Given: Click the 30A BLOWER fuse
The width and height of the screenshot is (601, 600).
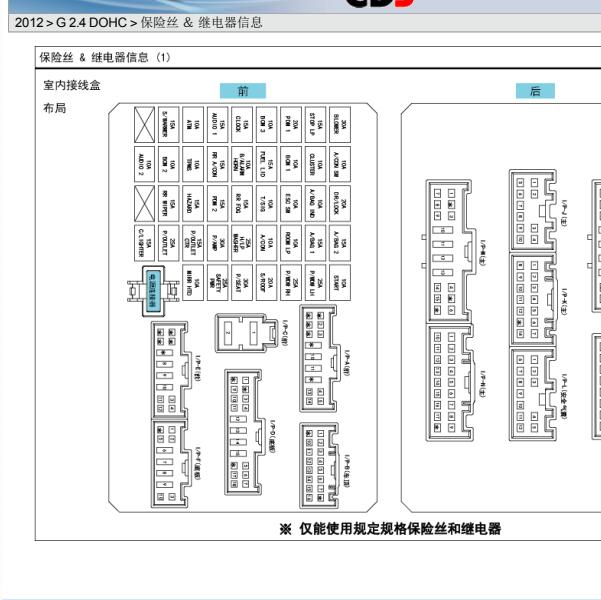Looking at the screenshot, I should pyautogui.click(x=340, y=125).
